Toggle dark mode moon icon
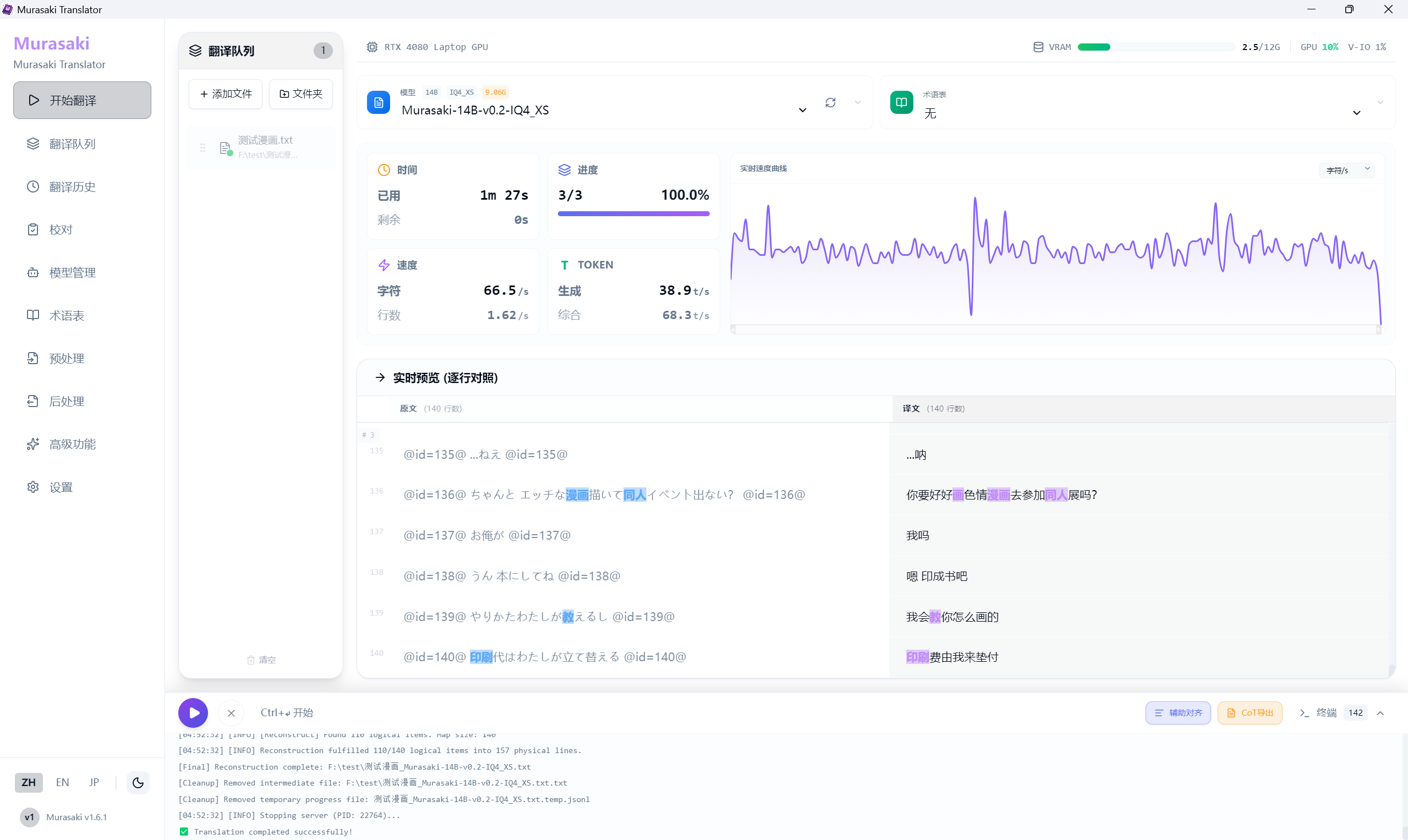 click(x=138, y=782)
